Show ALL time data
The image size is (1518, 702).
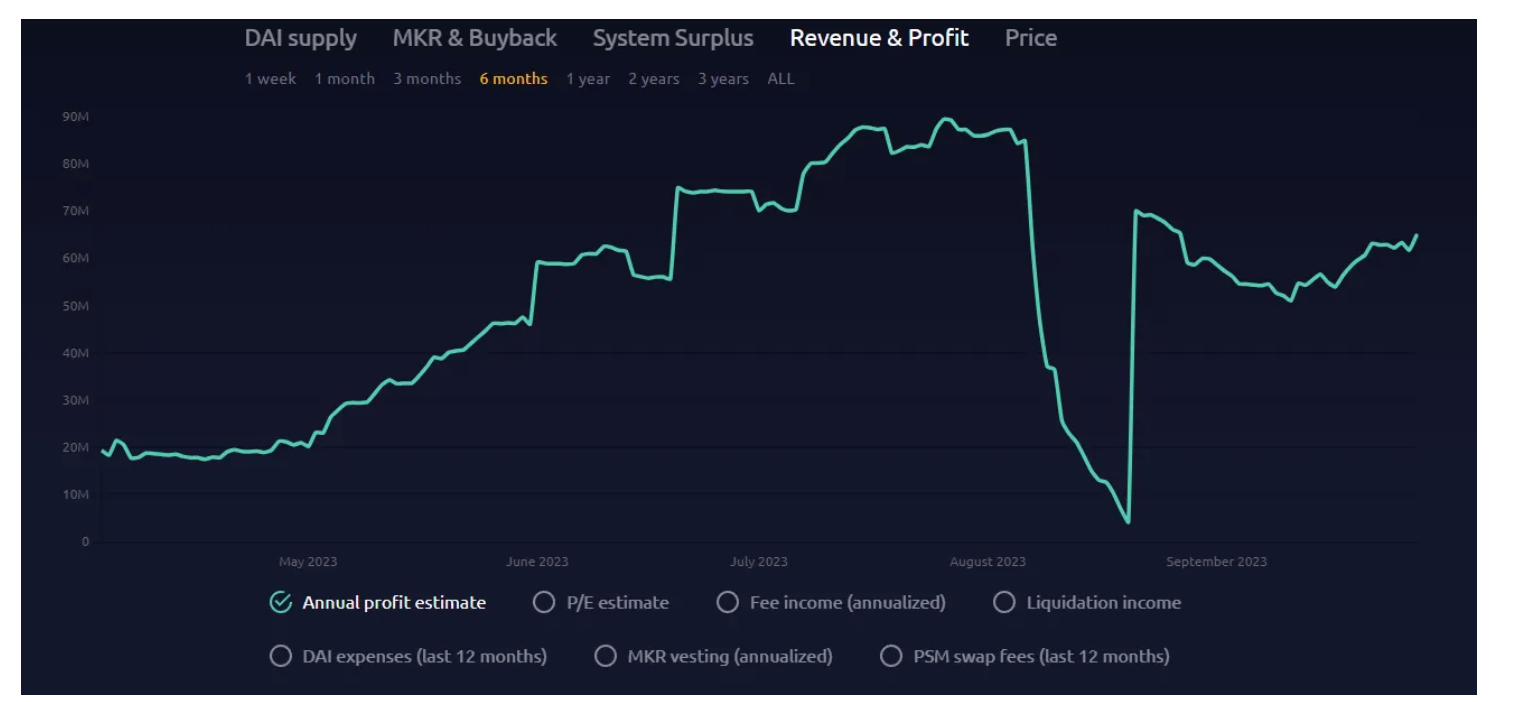pyautogui.click(x=781, y=79)
